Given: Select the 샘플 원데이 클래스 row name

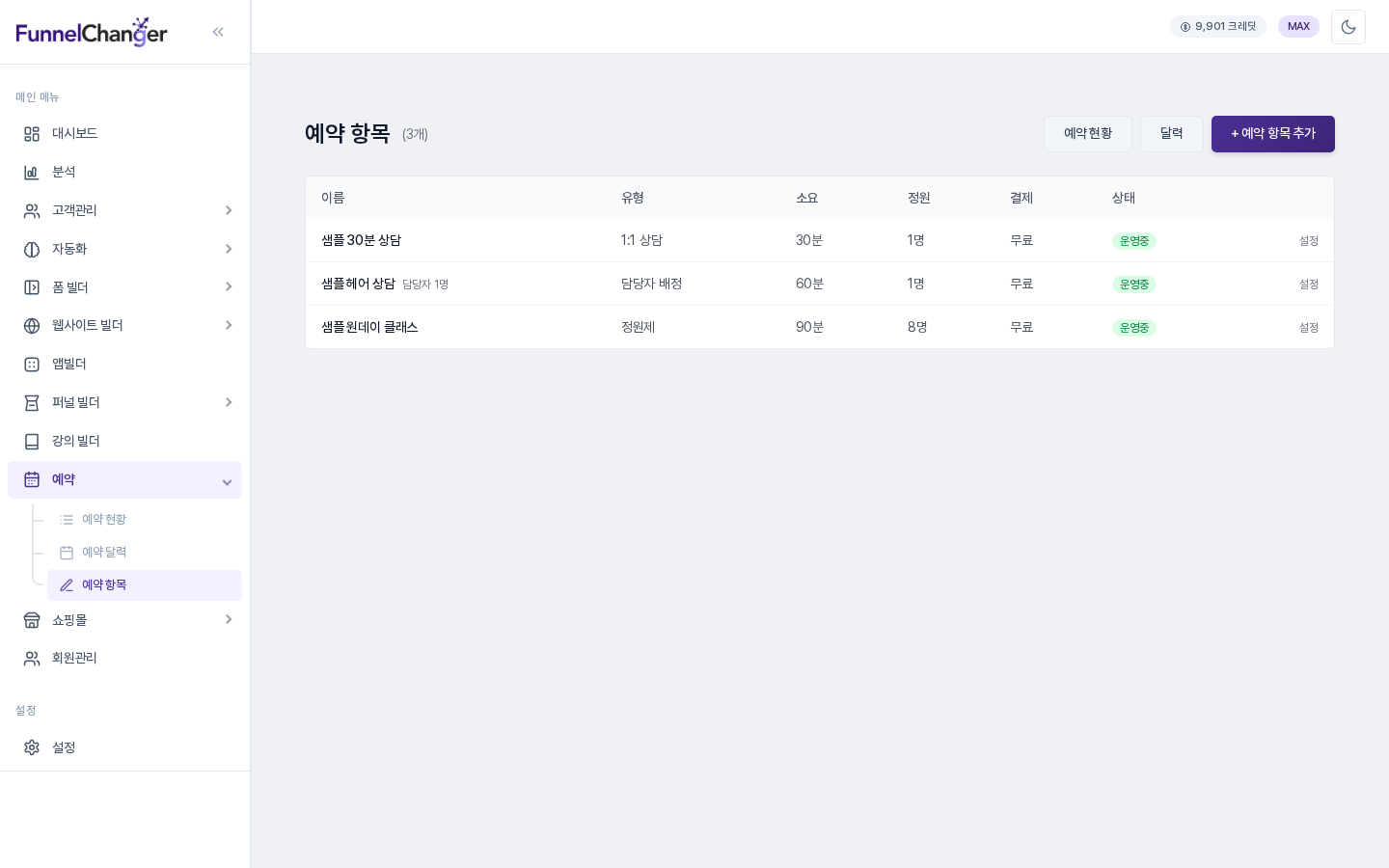Looking at the screenshot, I should click(369, 328).
